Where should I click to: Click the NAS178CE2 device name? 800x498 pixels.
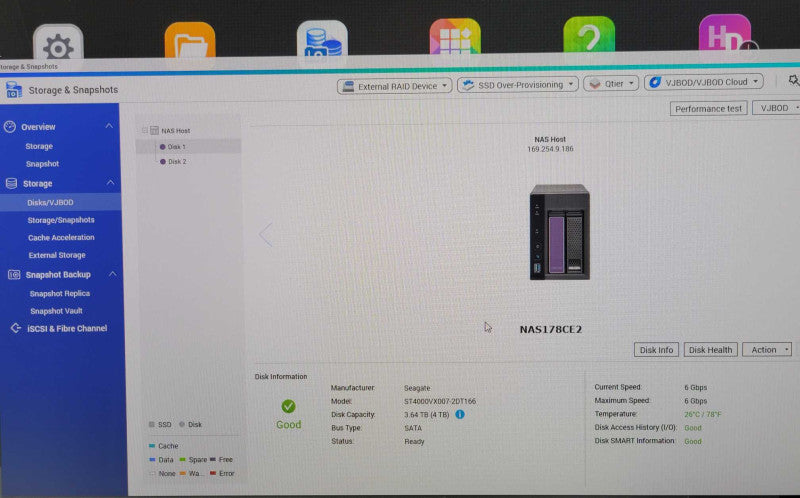point(551,329)
